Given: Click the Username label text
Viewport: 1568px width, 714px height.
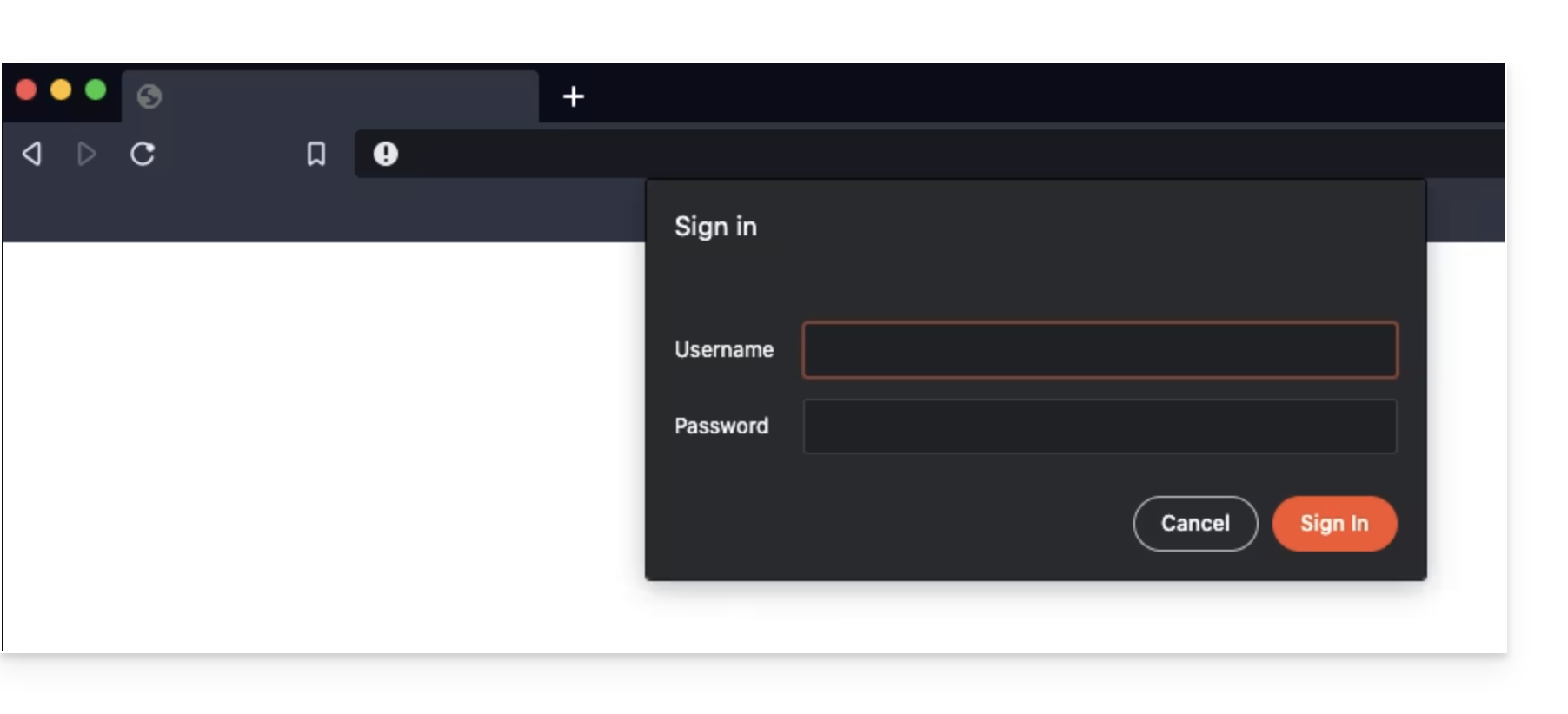Looking at the screenshot, I should pyautogui.click(x=724, y=349).
